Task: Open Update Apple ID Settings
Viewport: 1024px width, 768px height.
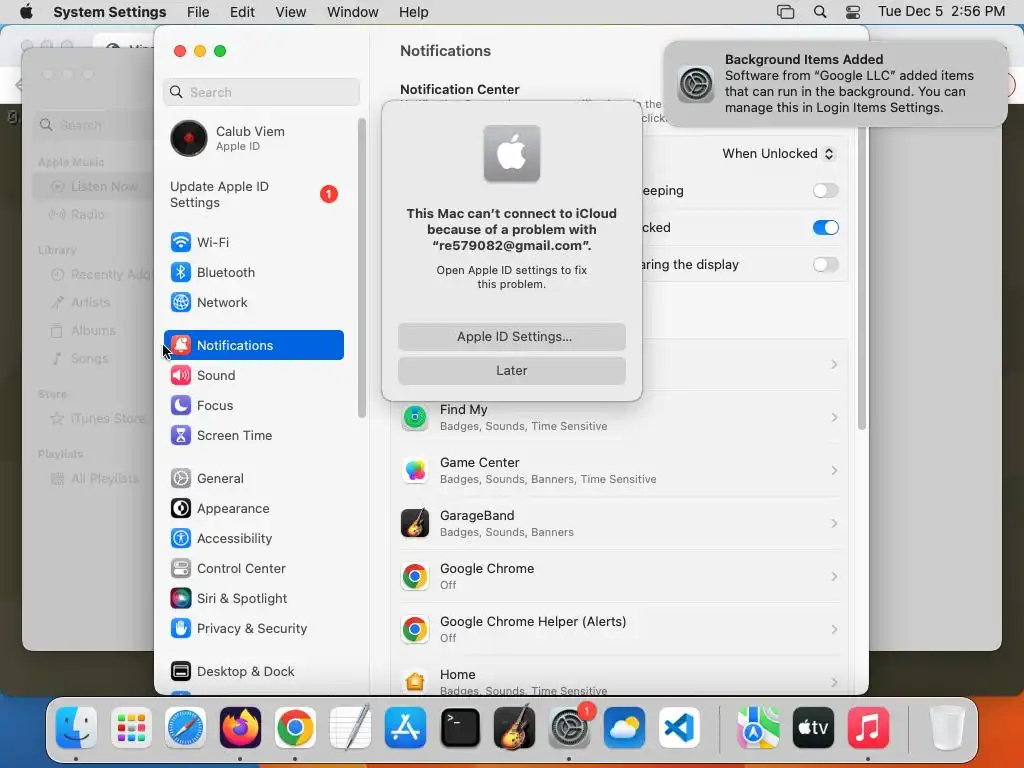Action: point(253,195)
